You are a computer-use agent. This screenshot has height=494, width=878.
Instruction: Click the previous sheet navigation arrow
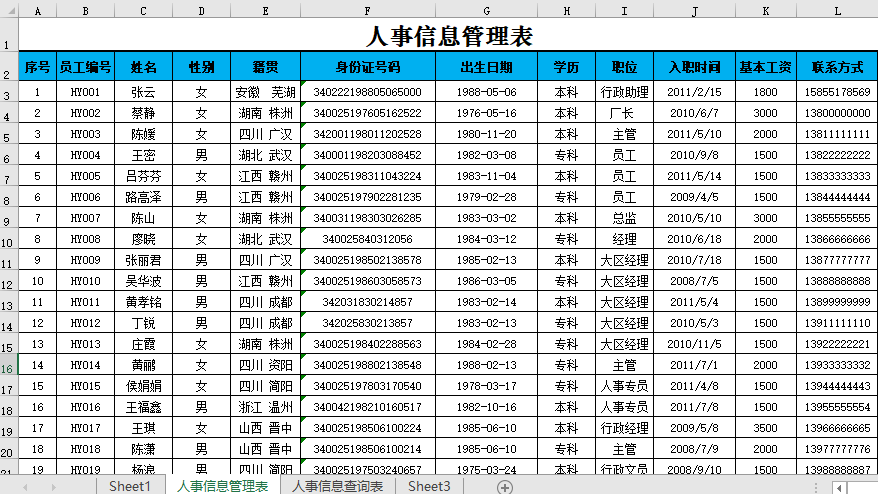coord(25,486)
